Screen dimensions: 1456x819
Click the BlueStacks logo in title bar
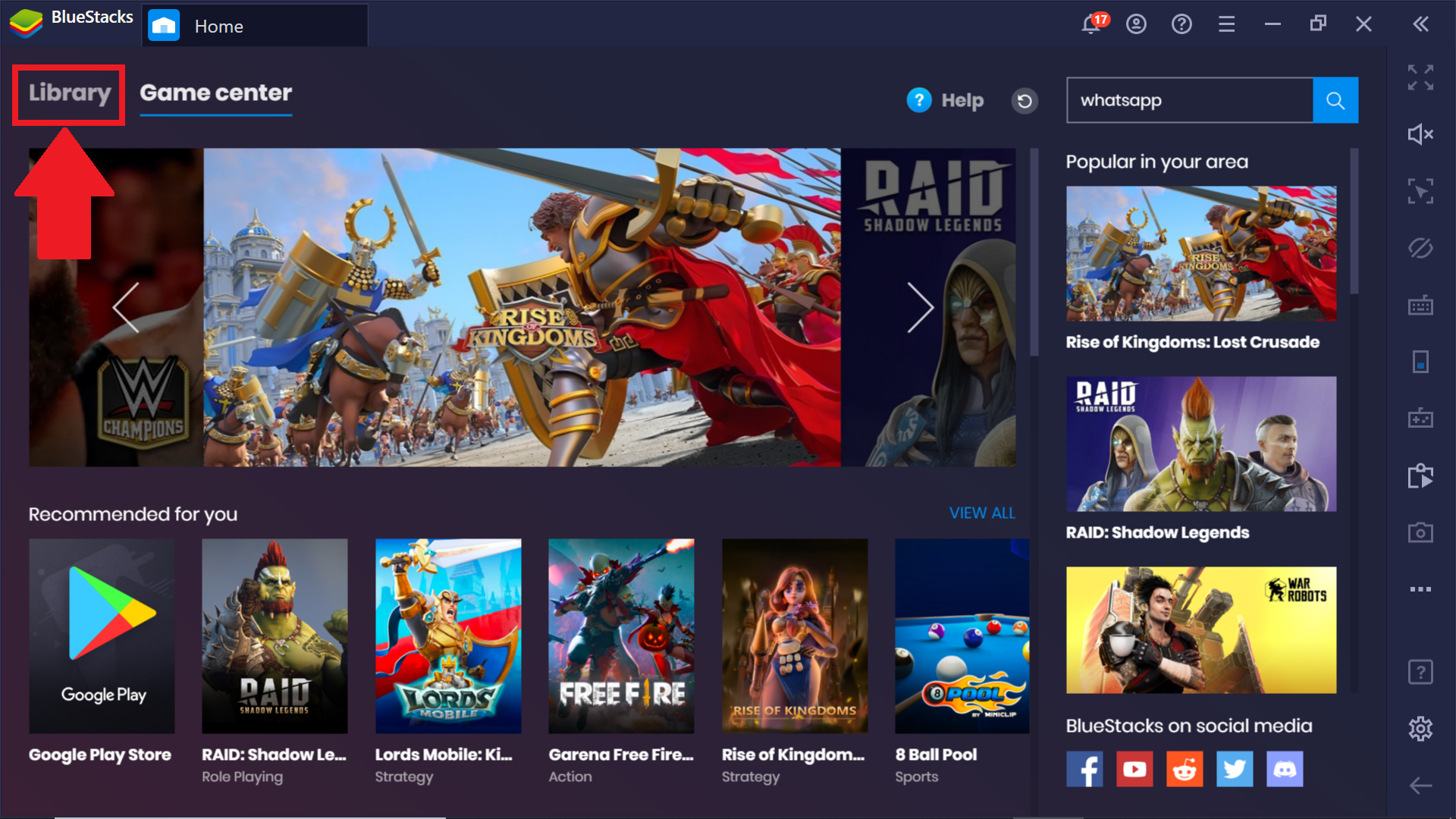click(26, 24)
